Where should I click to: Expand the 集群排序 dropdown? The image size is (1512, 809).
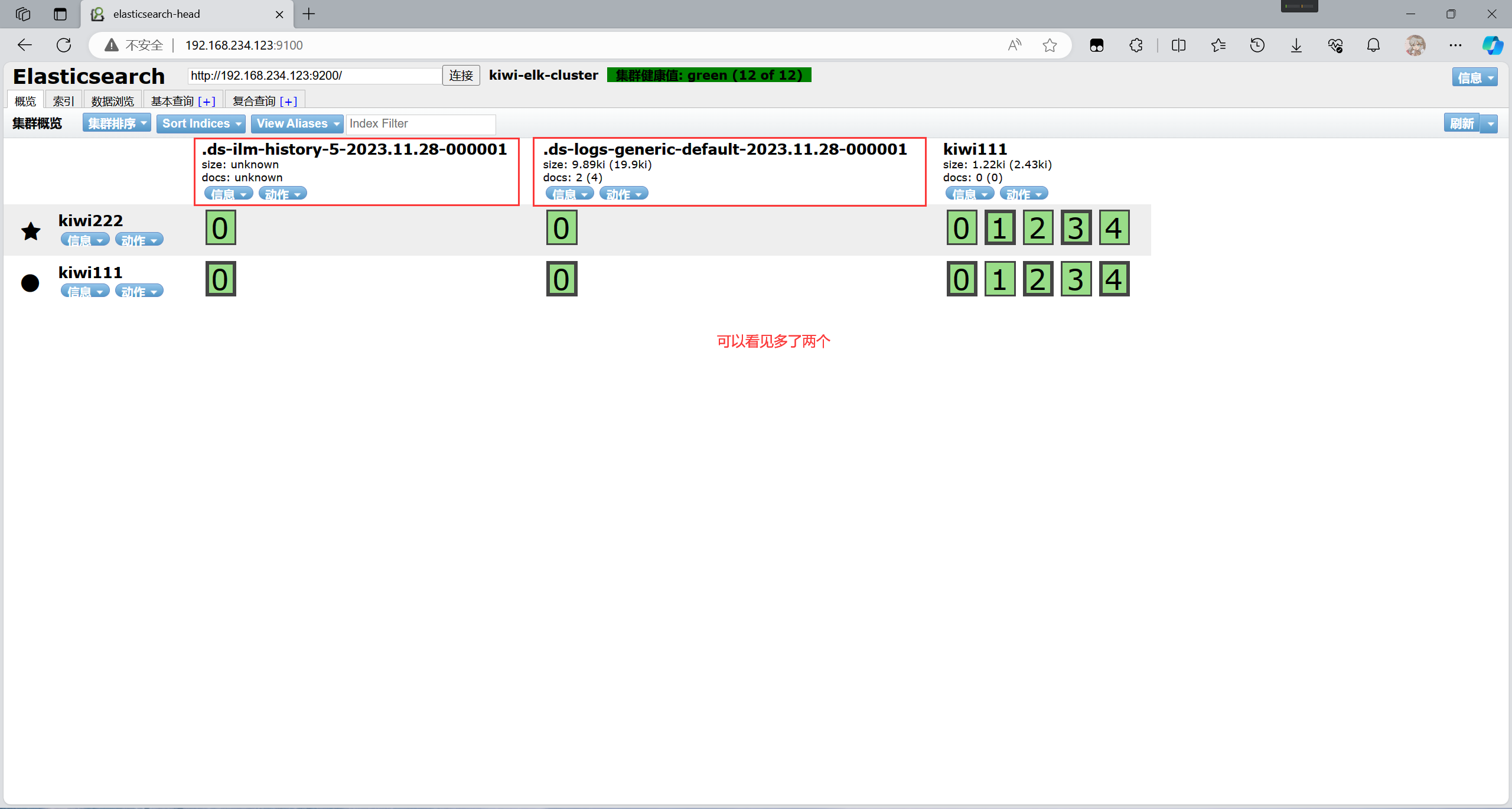(x=117, y=123)
